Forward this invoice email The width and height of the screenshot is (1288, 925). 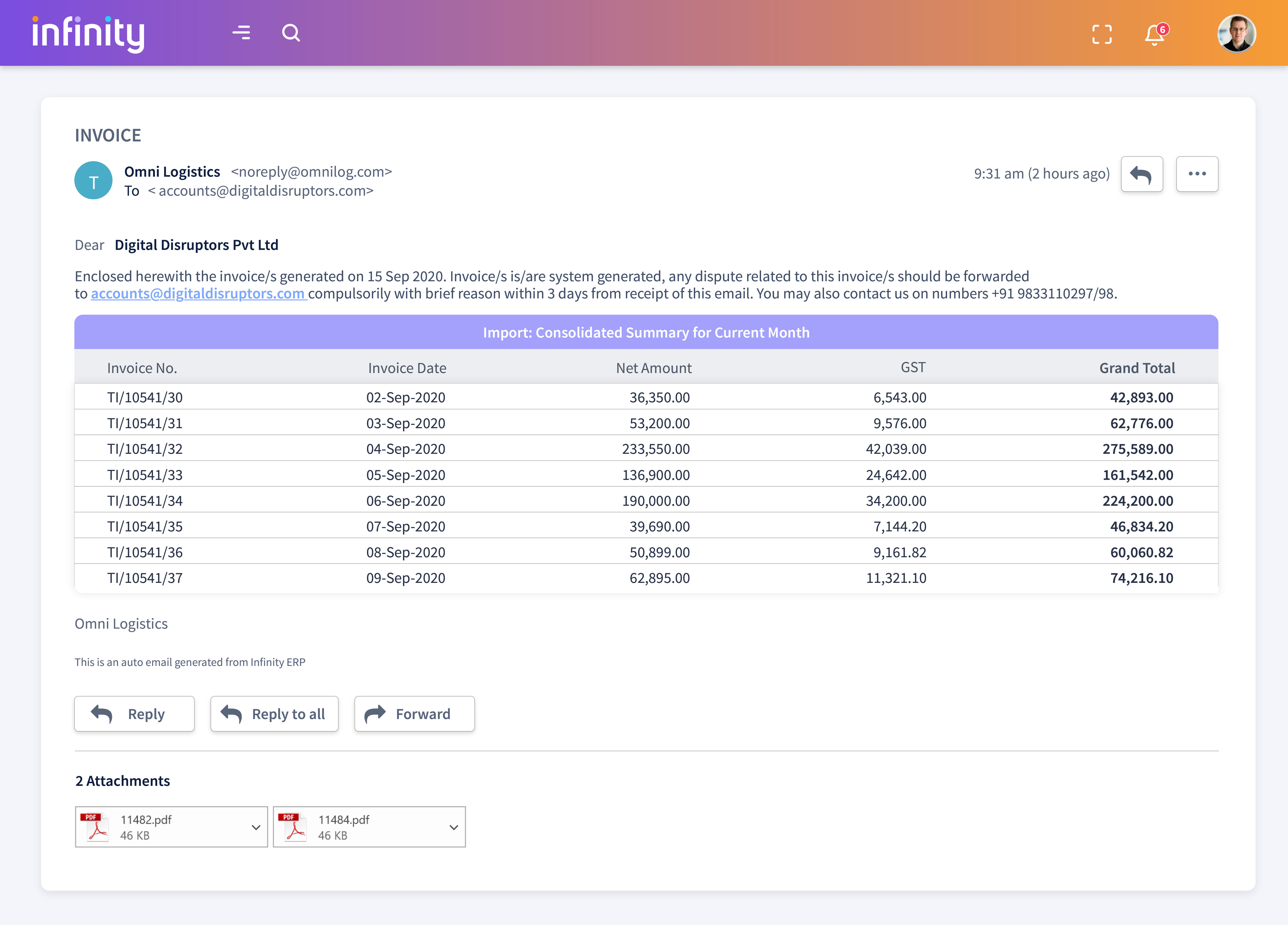click(x=415, y=714)
